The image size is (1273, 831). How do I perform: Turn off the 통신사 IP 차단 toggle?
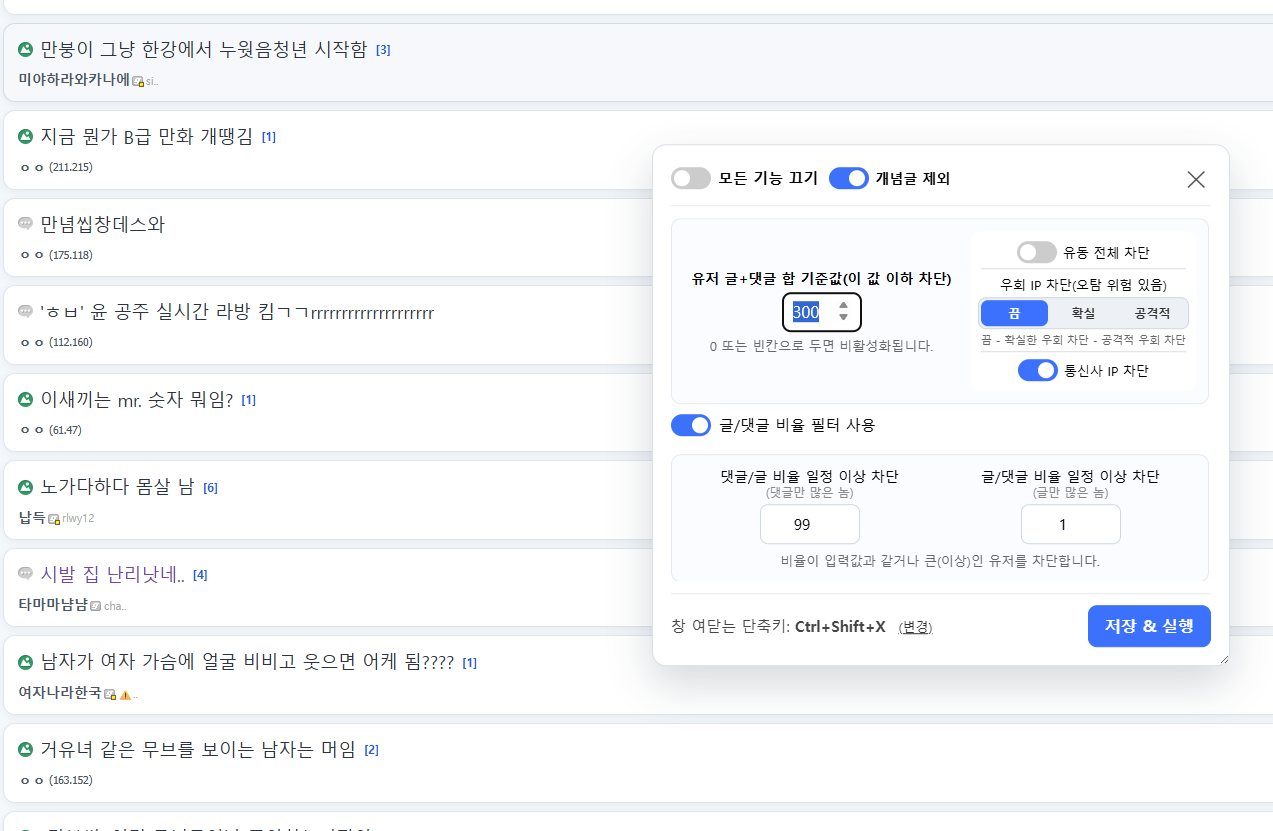coord(1037,370)
